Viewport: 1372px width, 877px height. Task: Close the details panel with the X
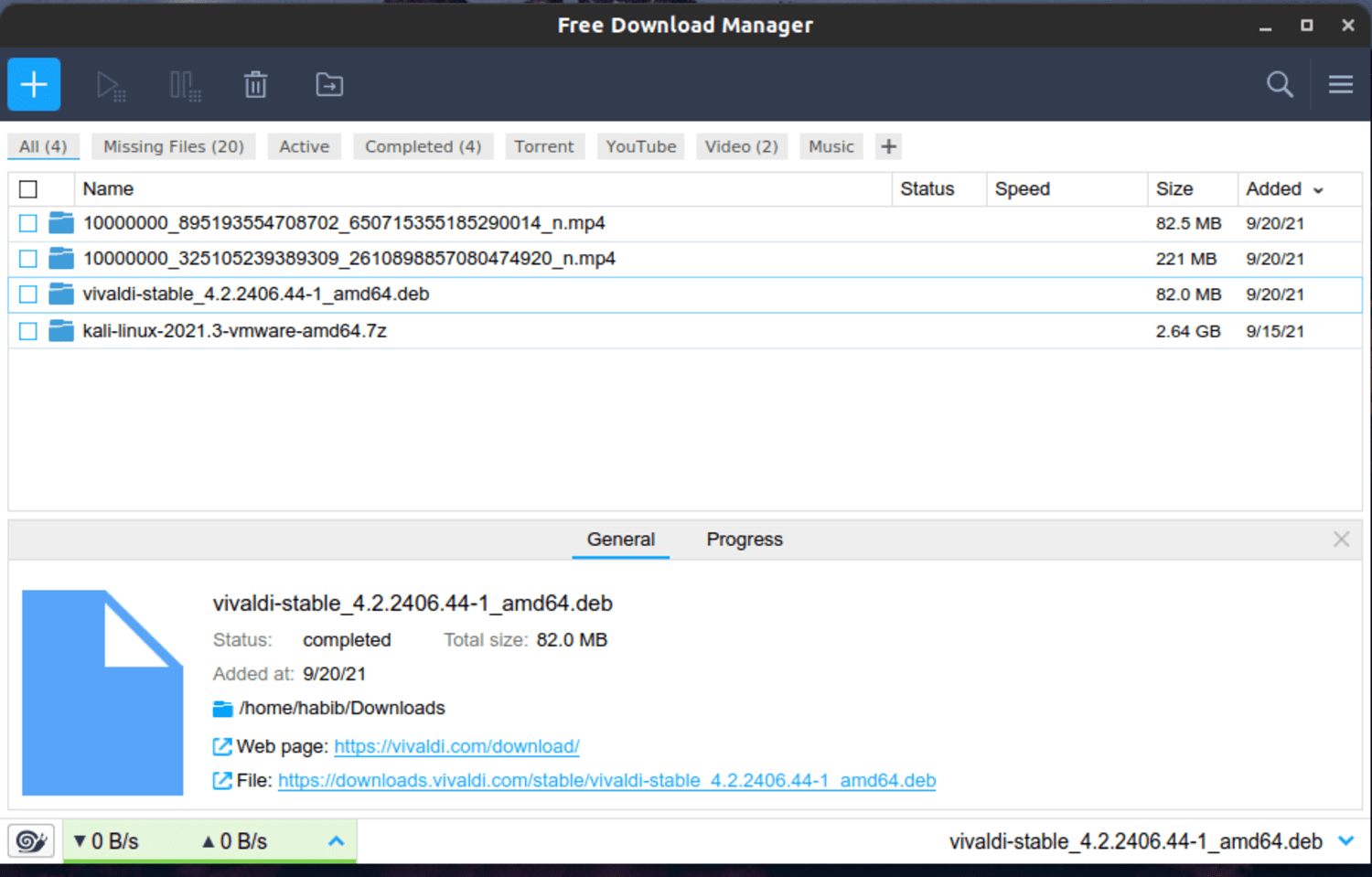[1341, 540]
